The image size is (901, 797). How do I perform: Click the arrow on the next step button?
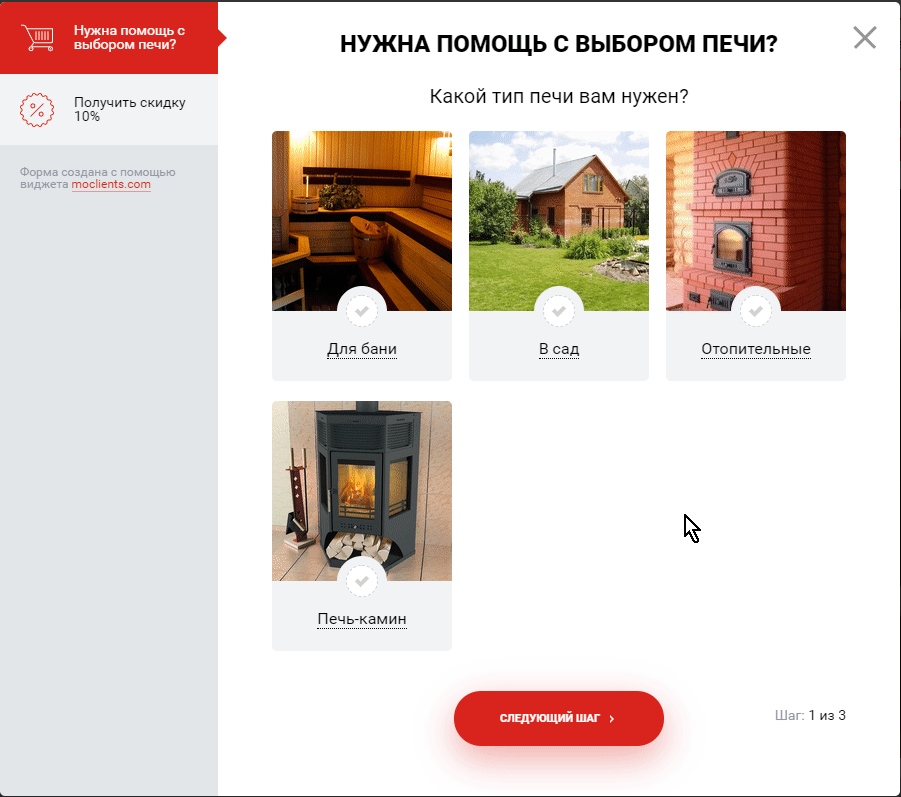click(x=612, y=719)
